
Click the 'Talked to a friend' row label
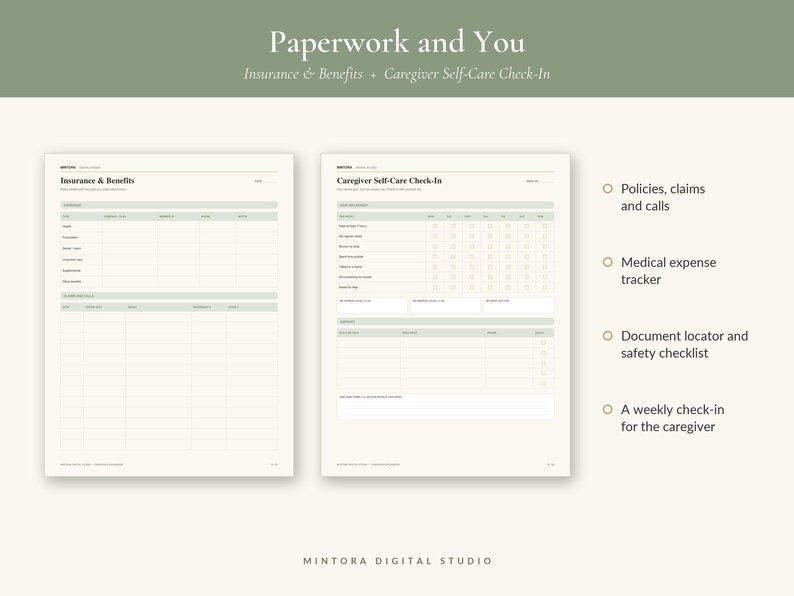(x=350, y=267)
